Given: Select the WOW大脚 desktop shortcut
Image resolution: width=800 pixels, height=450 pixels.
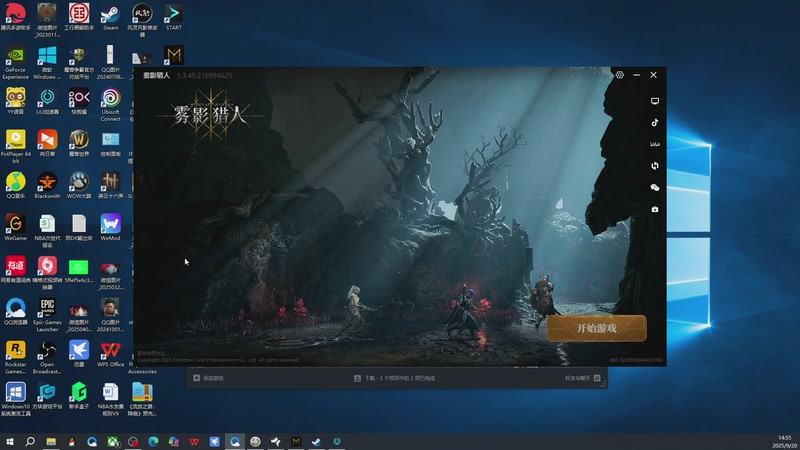Looking at the screenshot, I should [x=79, y=186].
